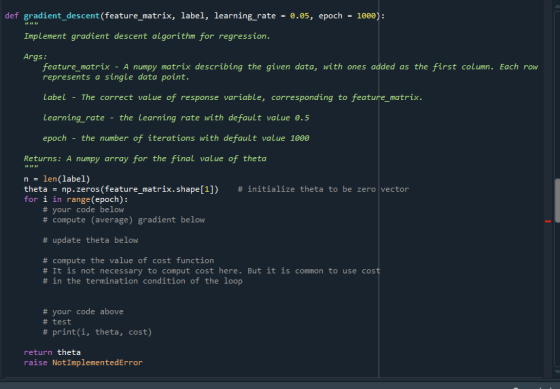Click the default value '0.05' in the signature
The width and height of the screenshot is (560, 389).
pos(299,16)
